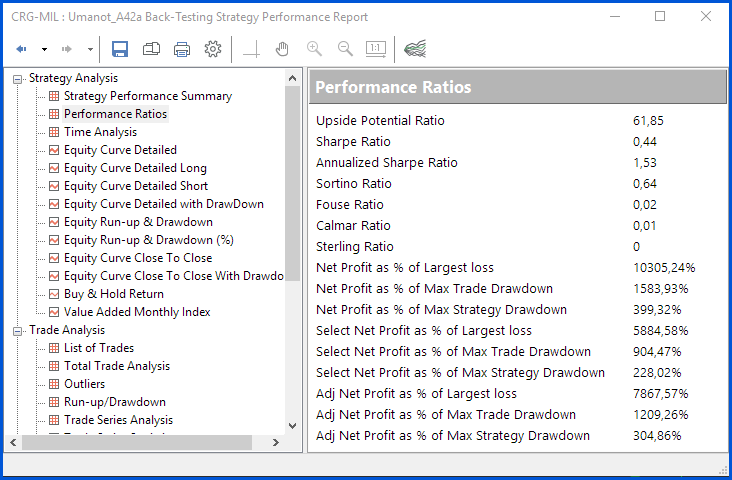The image size is (732, 480).
Task: Select Buy & Hold Return item
Action: [113, 294]
